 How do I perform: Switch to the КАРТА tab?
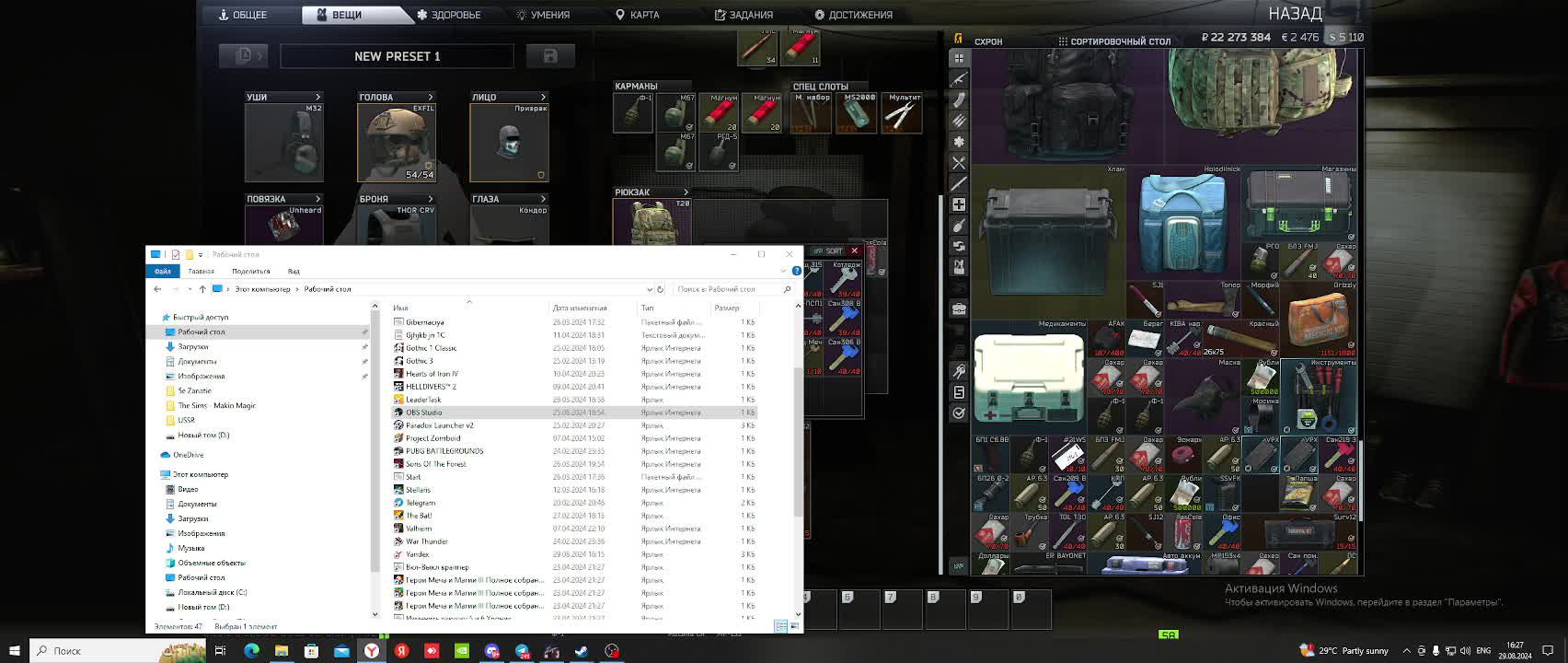coord(637,15)
